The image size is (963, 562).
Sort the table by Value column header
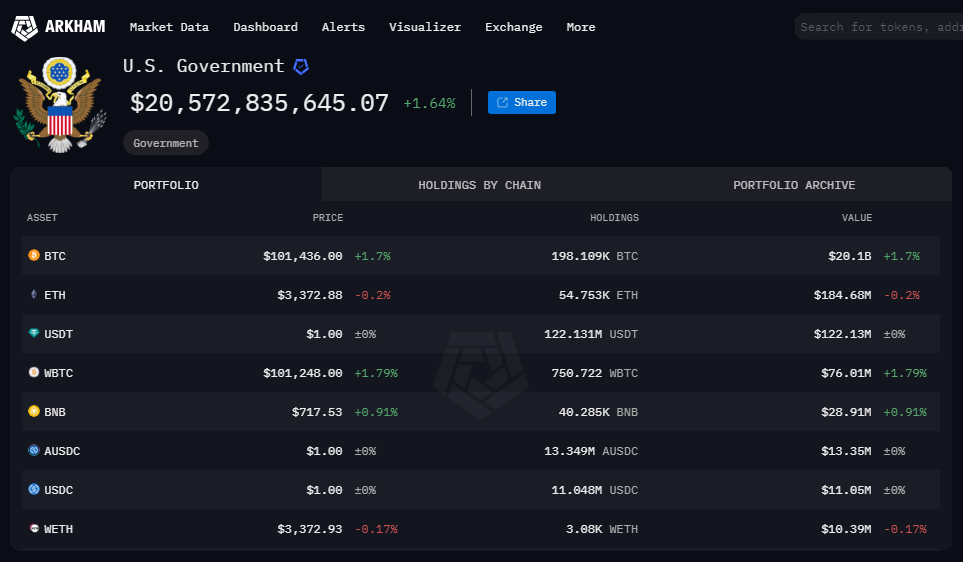point(856,218)
